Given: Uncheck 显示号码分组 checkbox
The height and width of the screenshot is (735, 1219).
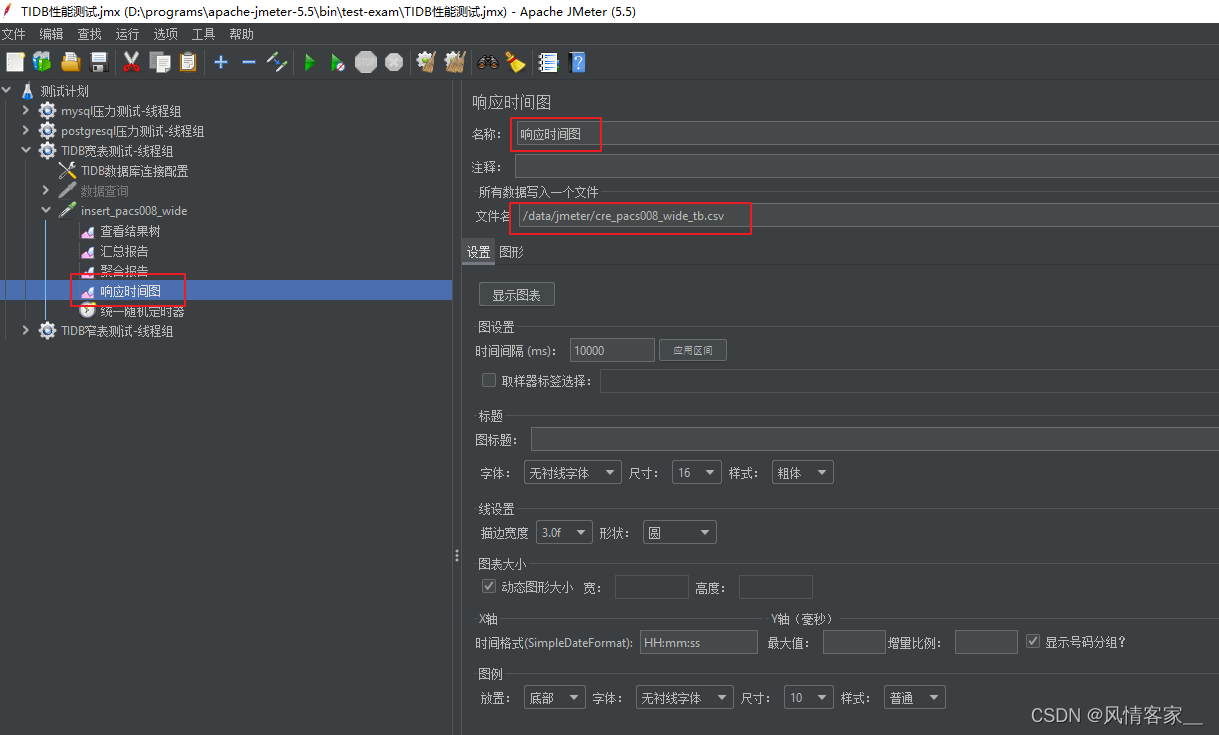Looking at the screenshot, I should coord(1033,641).
